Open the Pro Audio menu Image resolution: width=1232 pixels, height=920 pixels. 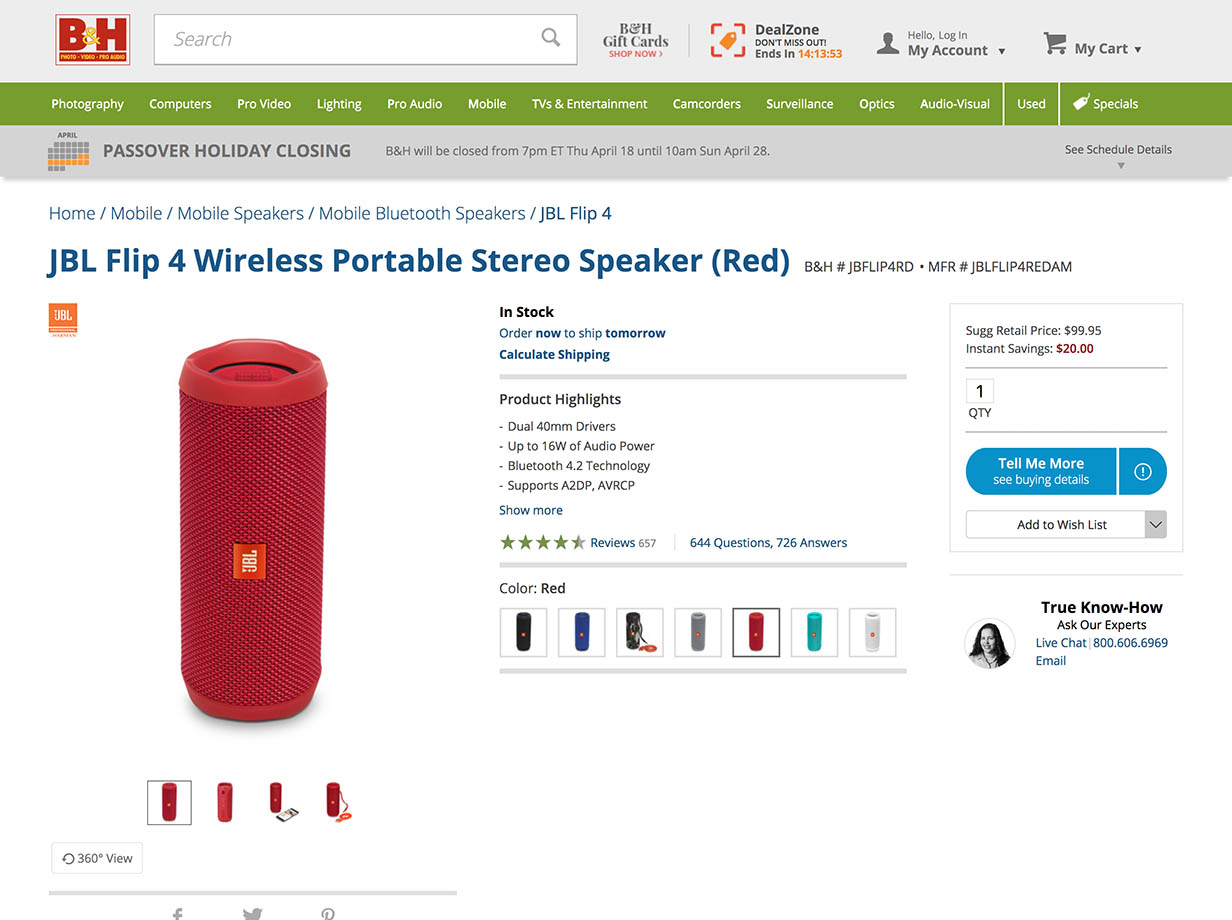[414, 104]
